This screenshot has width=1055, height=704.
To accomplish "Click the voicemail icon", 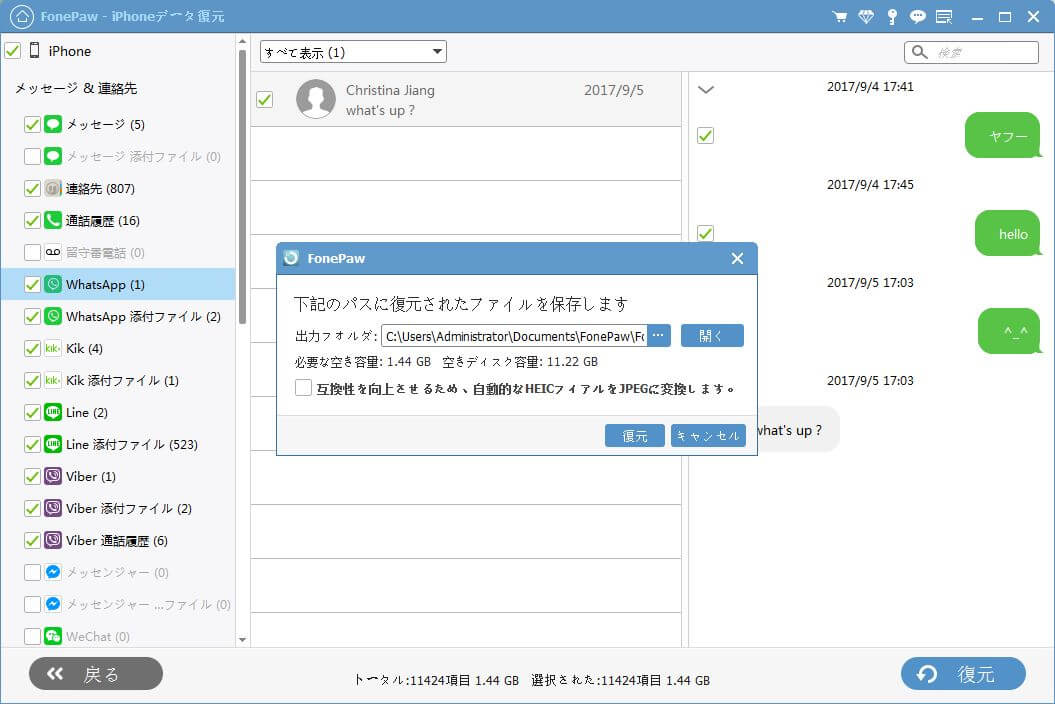I will pos(53,252).
